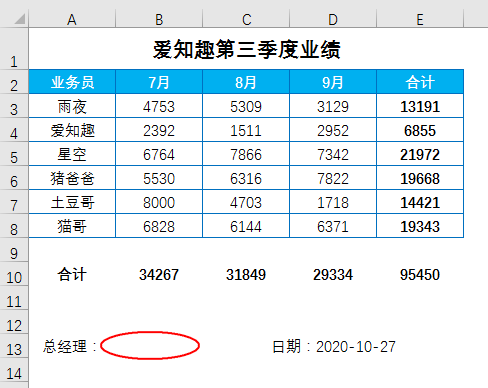The height and width of the screenshot is (388, 488).
Task: Select column B header
Action: click(x=159, y=18)
